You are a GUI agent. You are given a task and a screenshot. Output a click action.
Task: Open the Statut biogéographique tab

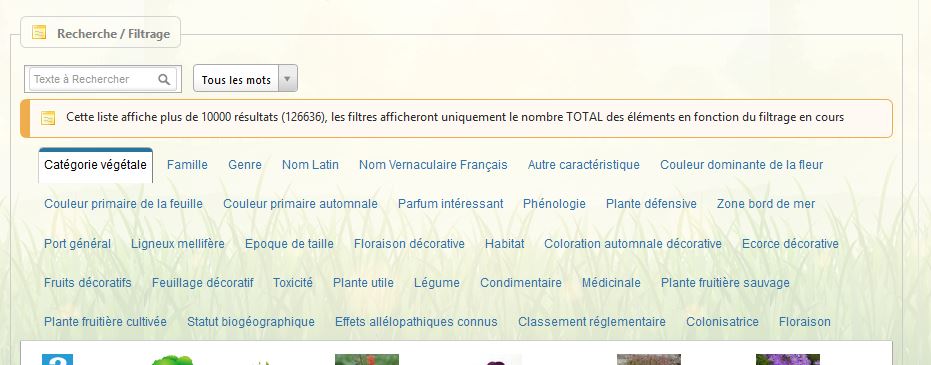pos(251,322)
